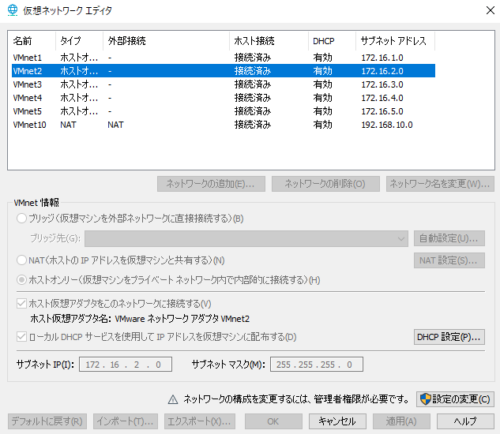
Task: Click the 適用(A) button
Action: point(402,421)
